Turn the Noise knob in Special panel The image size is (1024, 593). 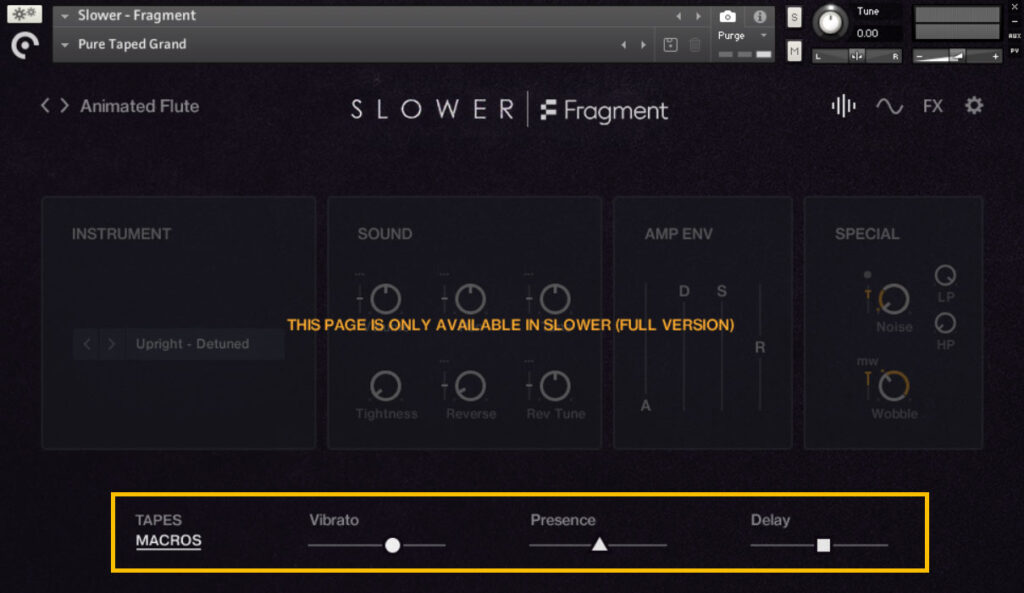point(893,297)
